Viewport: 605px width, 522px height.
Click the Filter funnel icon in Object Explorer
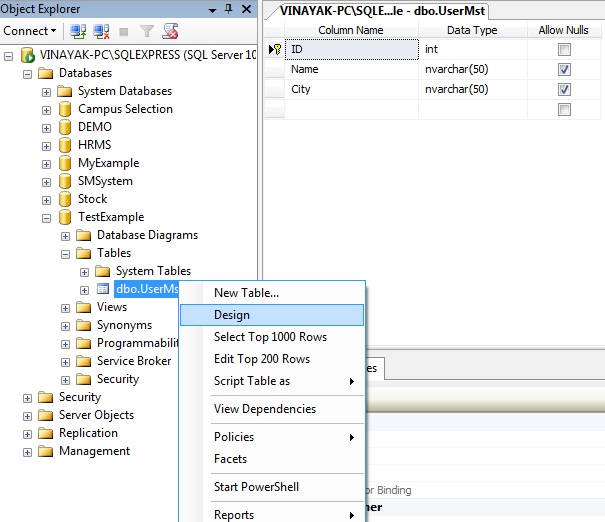click(x=147, y=31)
